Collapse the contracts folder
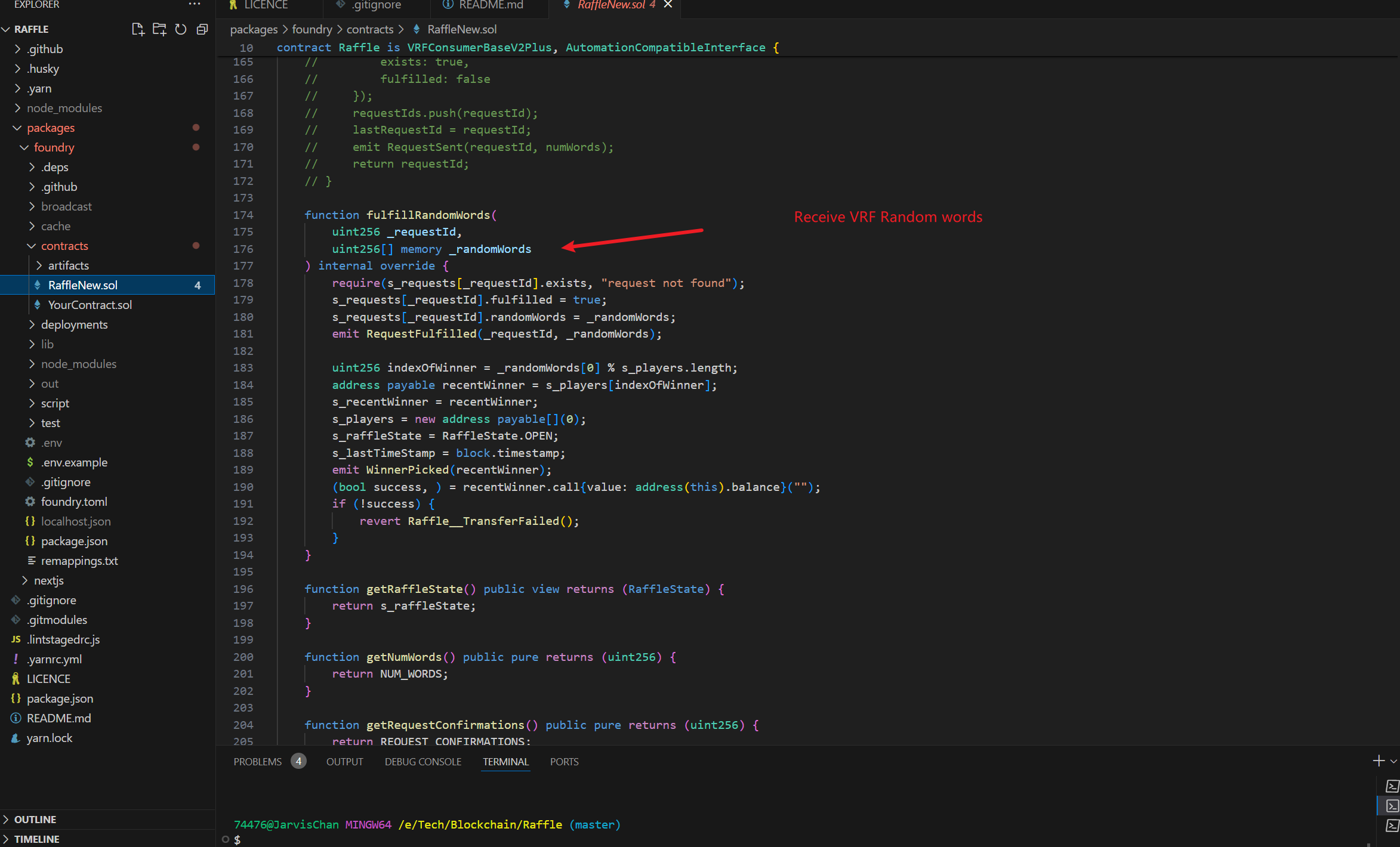1400x847 pixels. point(107,246)
